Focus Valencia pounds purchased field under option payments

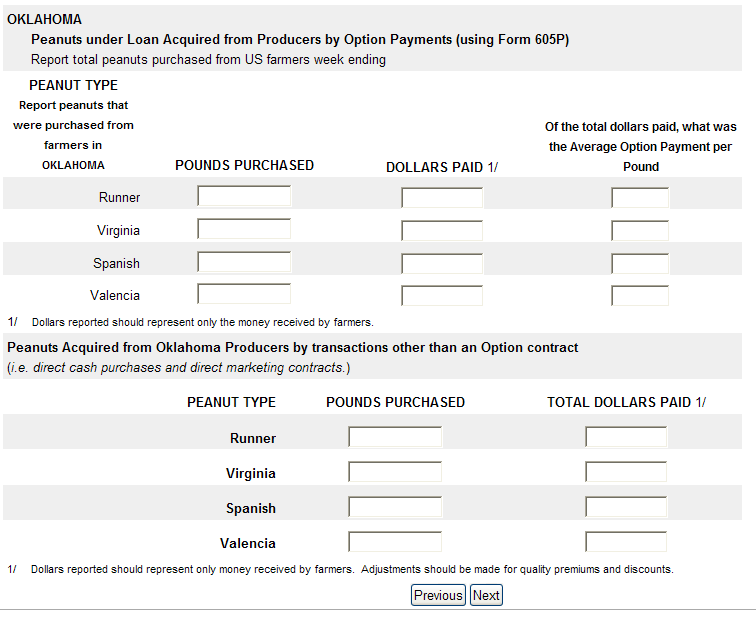244,294
